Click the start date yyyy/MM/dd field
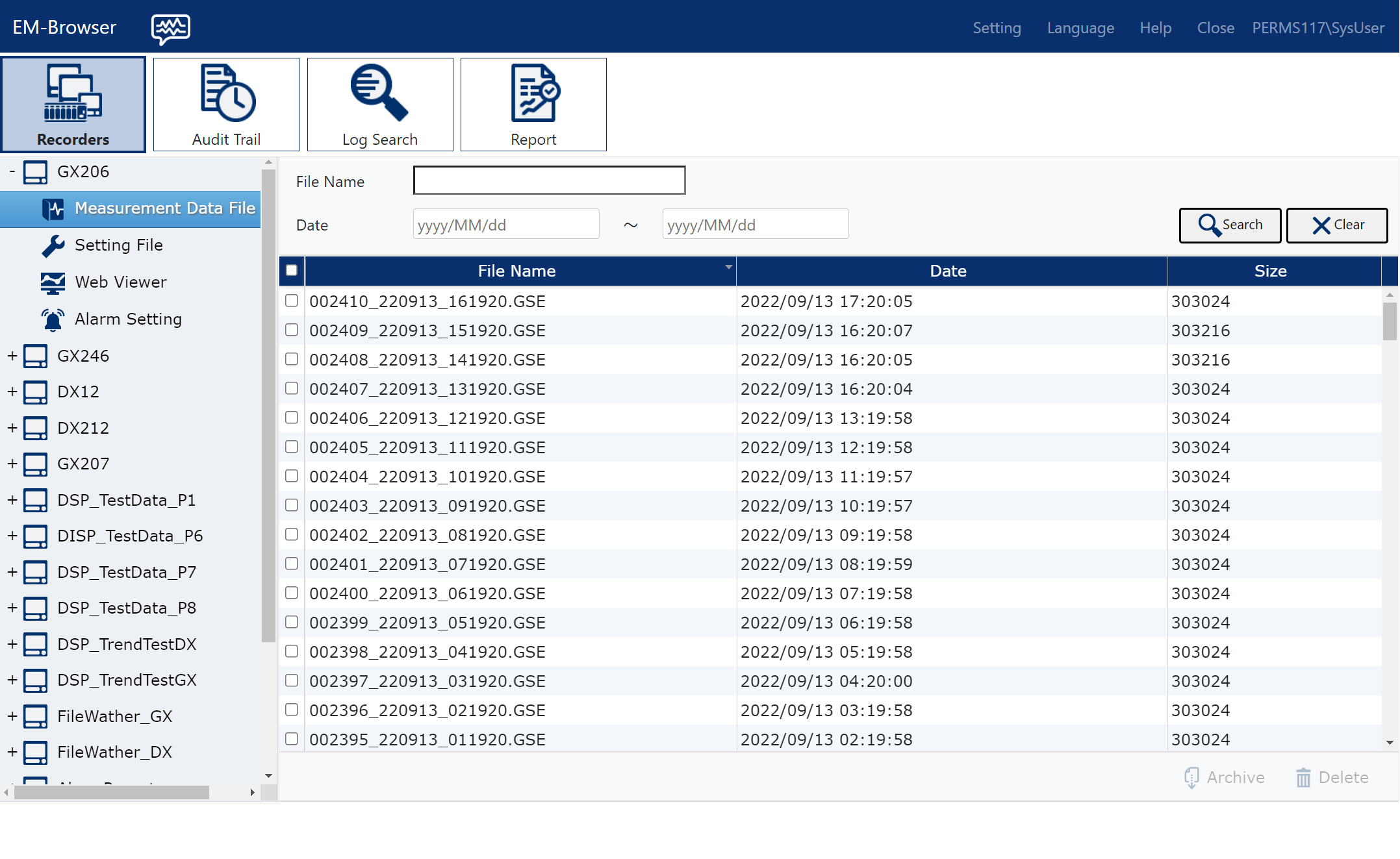The height and width of the screenshot is (859, 1400). click(x=506, y=224)
